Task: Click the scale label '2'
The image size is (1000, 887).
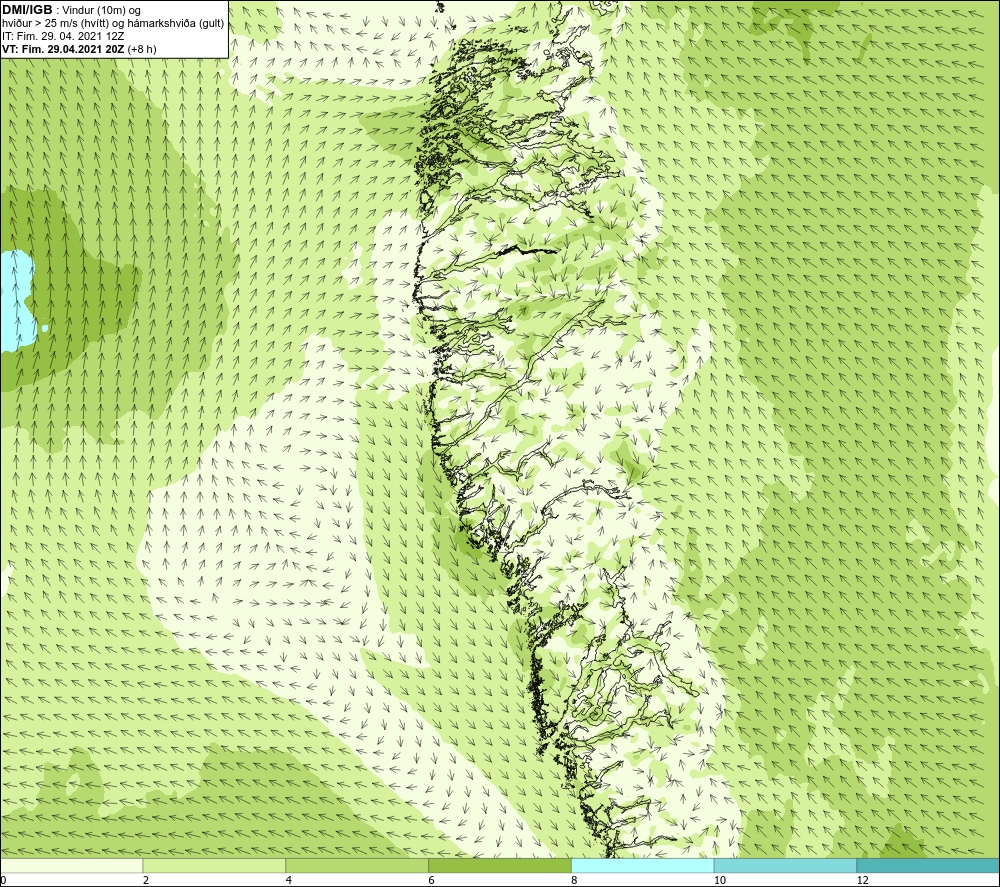Action: click(146, 880)
